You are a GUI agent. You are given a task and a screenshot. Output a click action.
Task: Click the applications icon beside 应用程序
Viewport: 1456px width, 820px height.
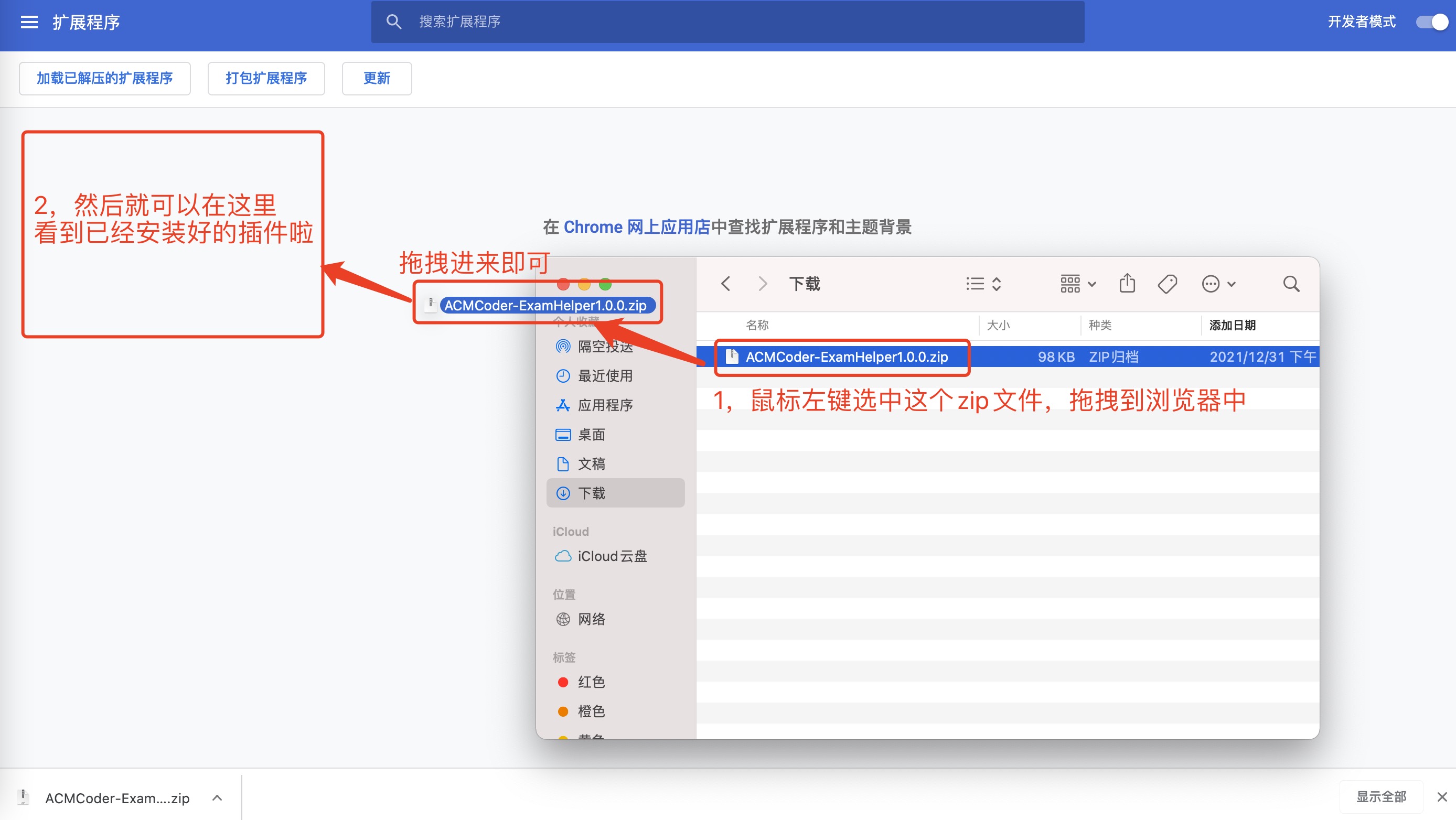coord(563,405)
